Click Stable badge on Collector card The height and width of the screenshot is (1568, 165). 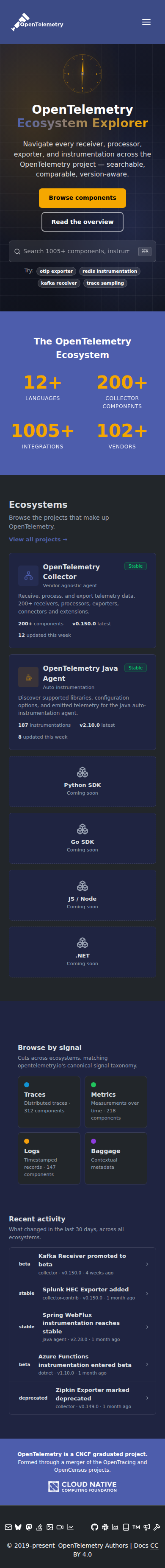(x=135, y=566)
